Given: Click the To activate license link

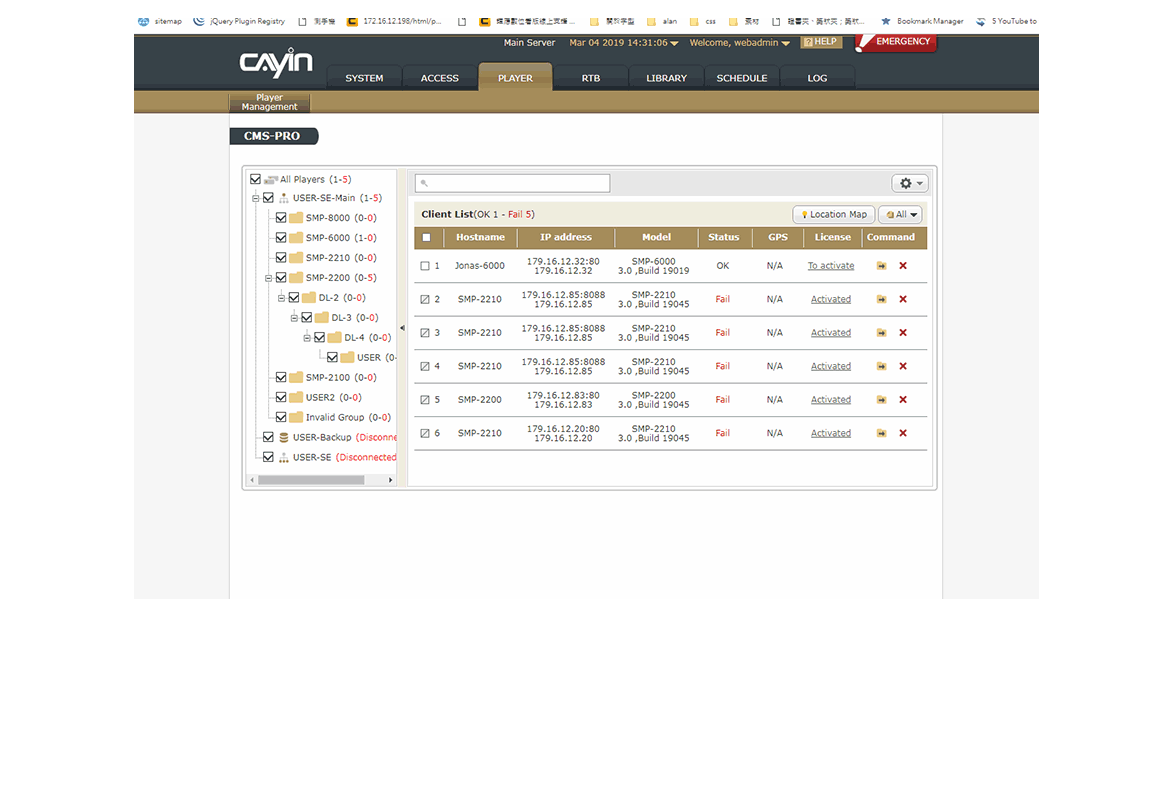Looking at the screenshot, I should pyautogui.click(x=831, y=266).
